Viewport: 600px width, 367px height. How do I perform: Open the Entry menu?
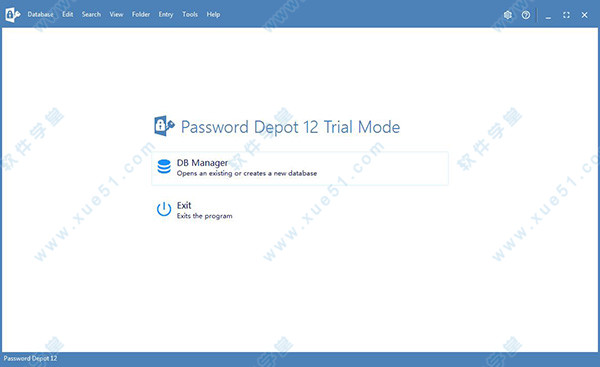(166, 15)
